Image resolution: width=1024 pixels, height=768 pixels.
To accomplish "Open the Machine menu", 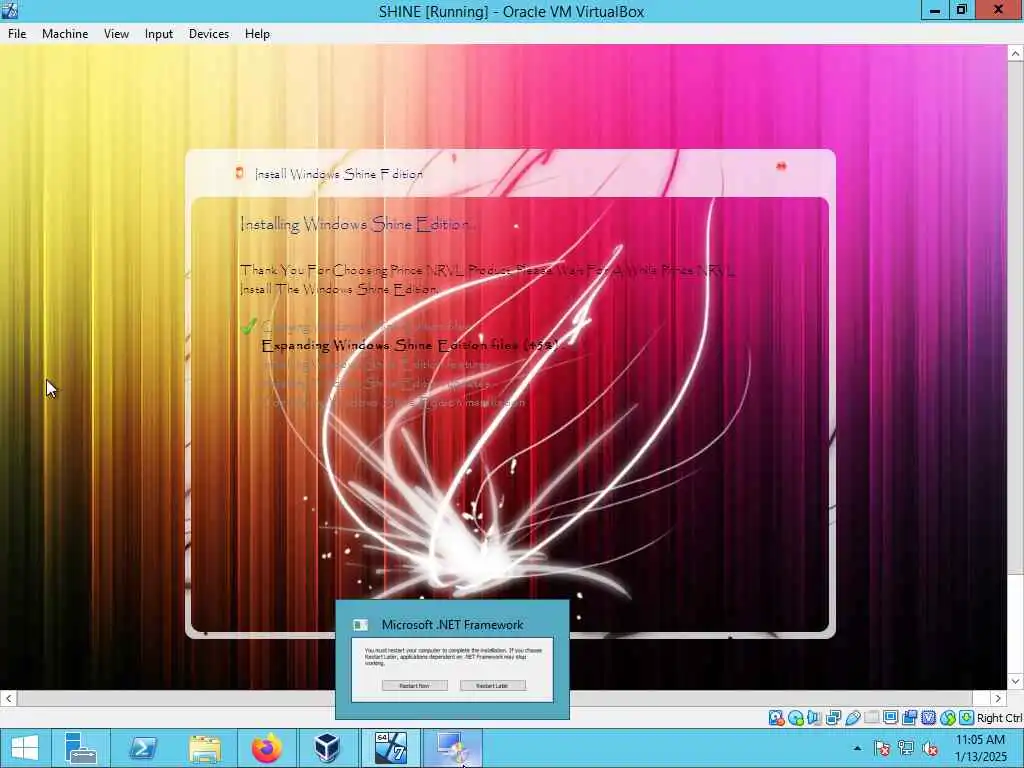I will 65,34.
